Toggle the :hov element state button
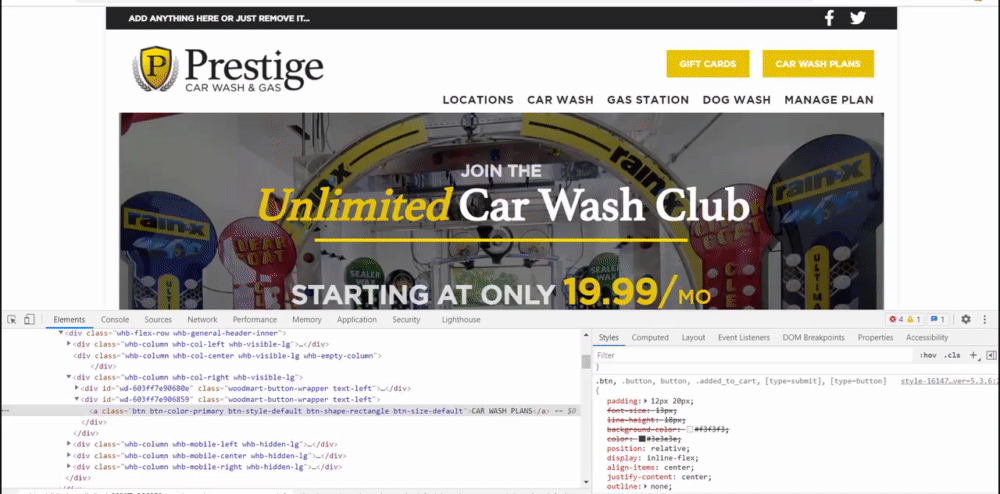The width and height of the screenshot is (1000, 494). tap(927, 355)
